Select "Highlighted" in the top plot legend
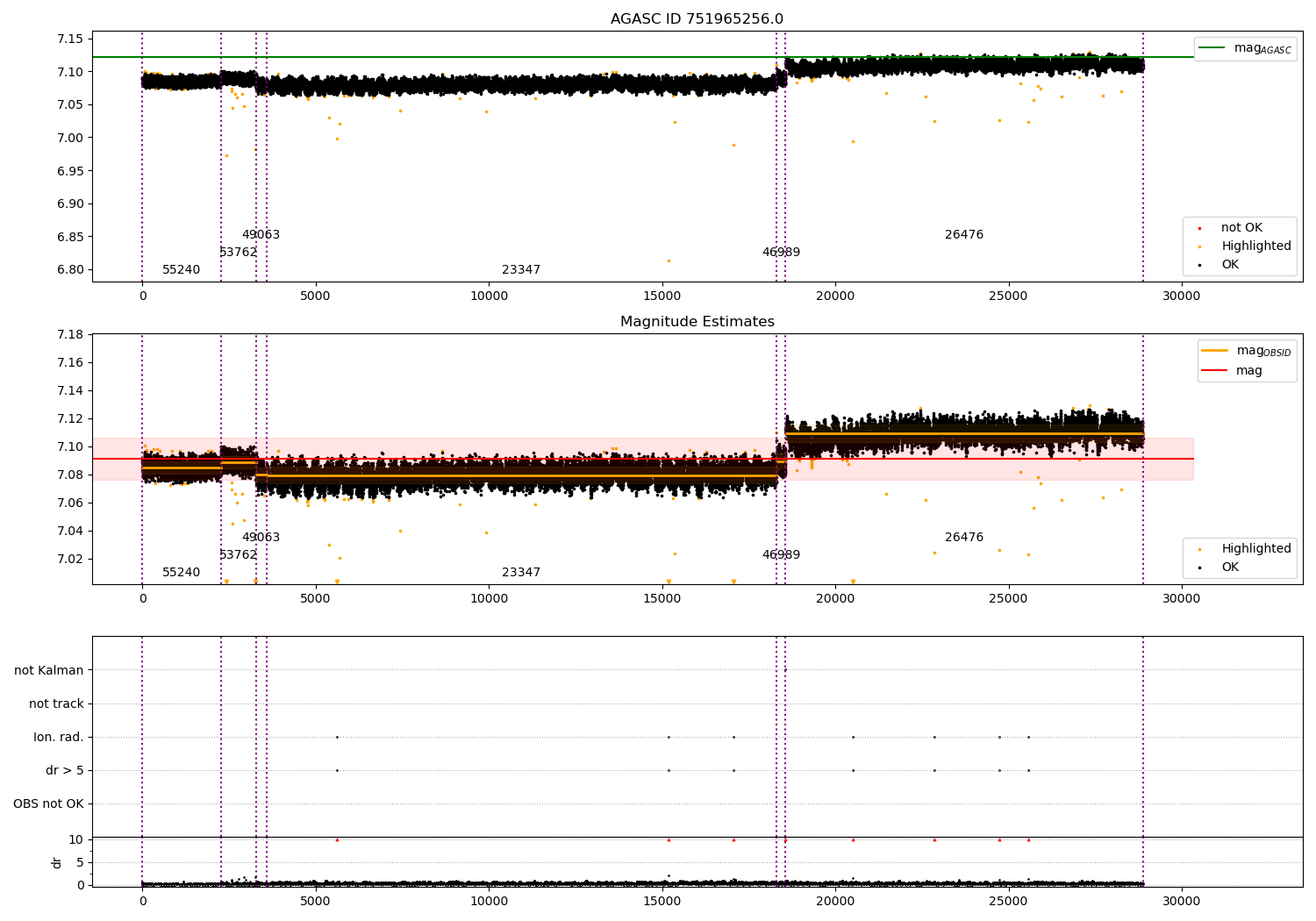The height and width of the screenshot is (921, 1316). click(x=1244, y=246)
